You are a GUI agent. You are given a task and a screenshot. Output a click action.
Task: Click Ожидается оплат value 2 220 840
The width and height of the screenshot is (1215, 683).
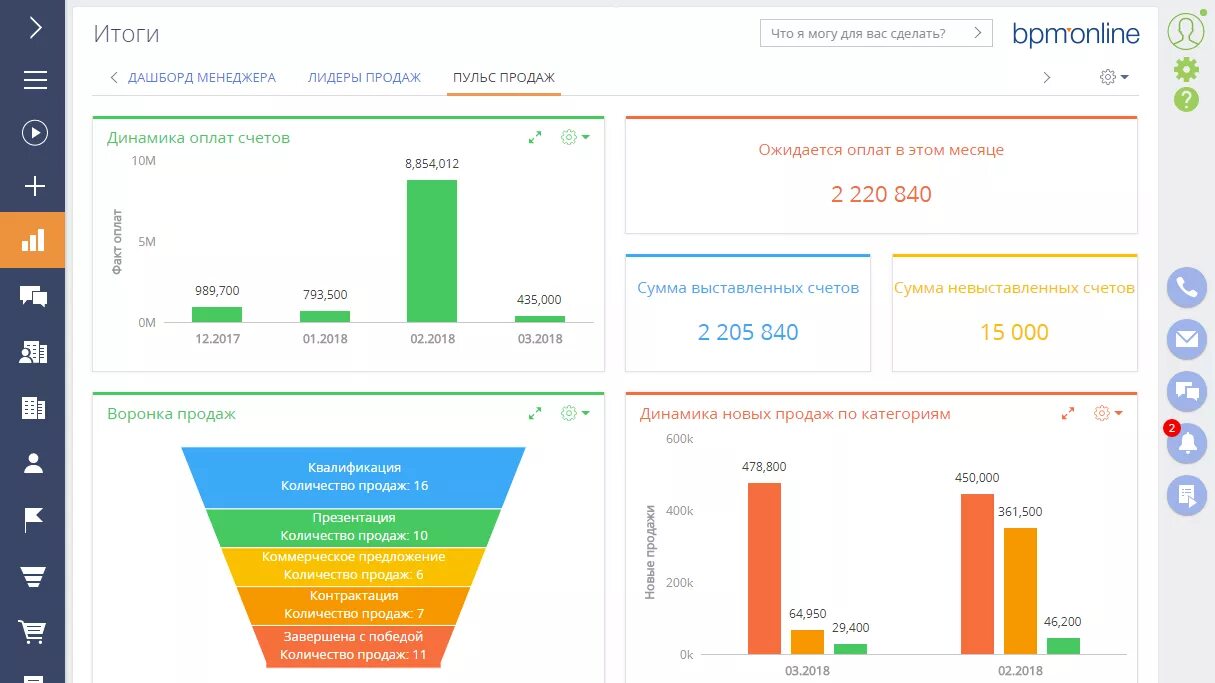(881, 194)
